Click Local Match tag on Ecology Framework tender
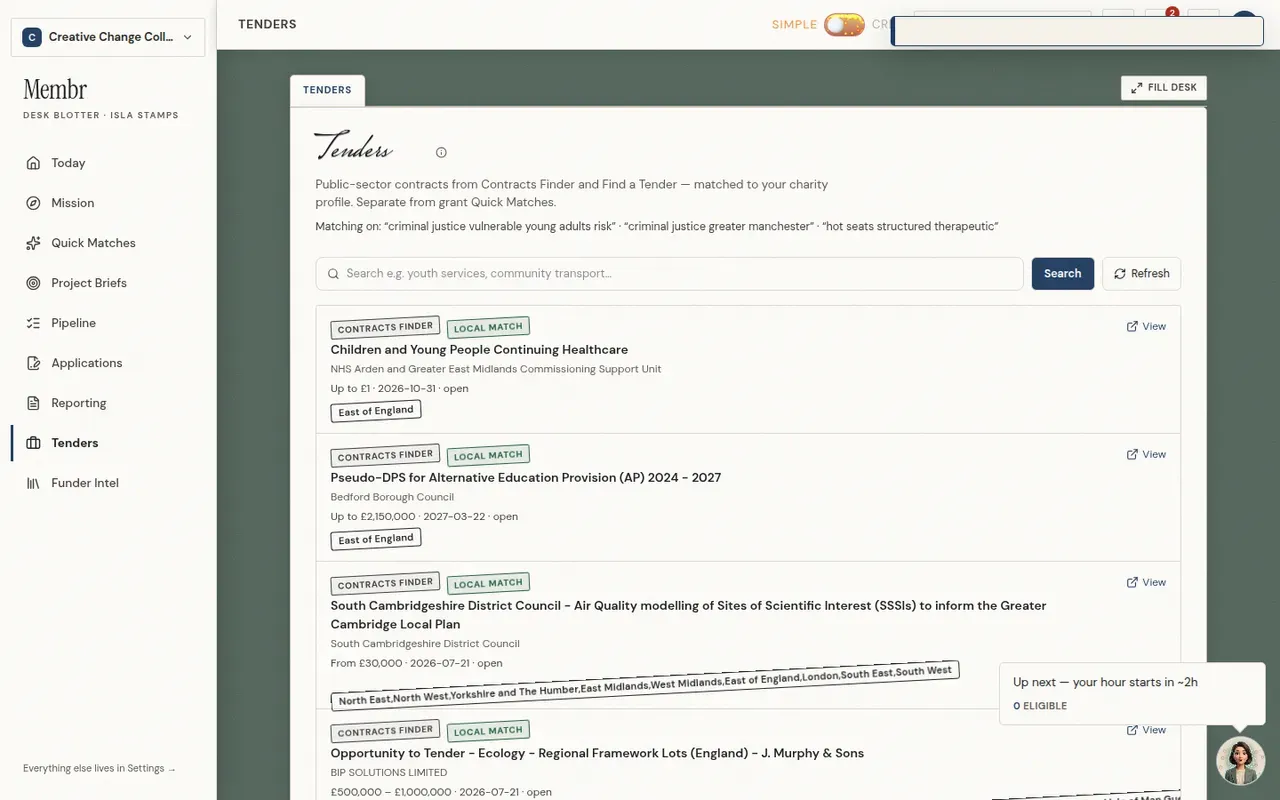Image resolution: width=1280 pixels, height=800 pixels. [488, 731]
